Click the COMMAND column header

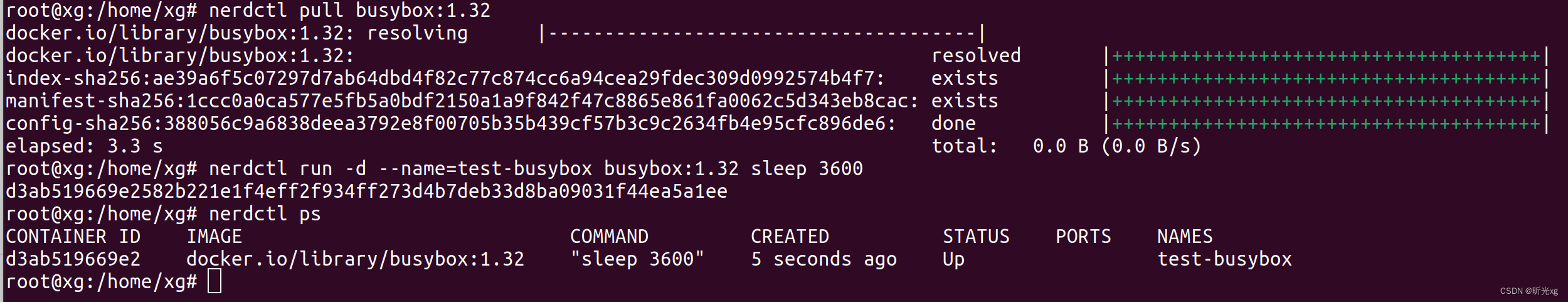(609, 237)
